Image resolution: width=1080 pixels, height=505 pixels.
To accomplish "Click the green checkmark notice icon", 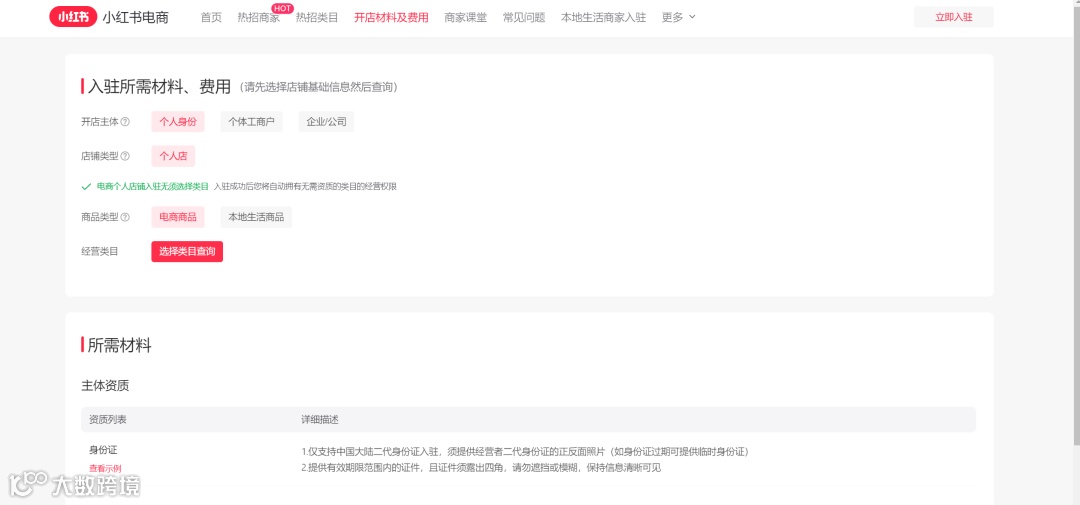I will 86,187.
